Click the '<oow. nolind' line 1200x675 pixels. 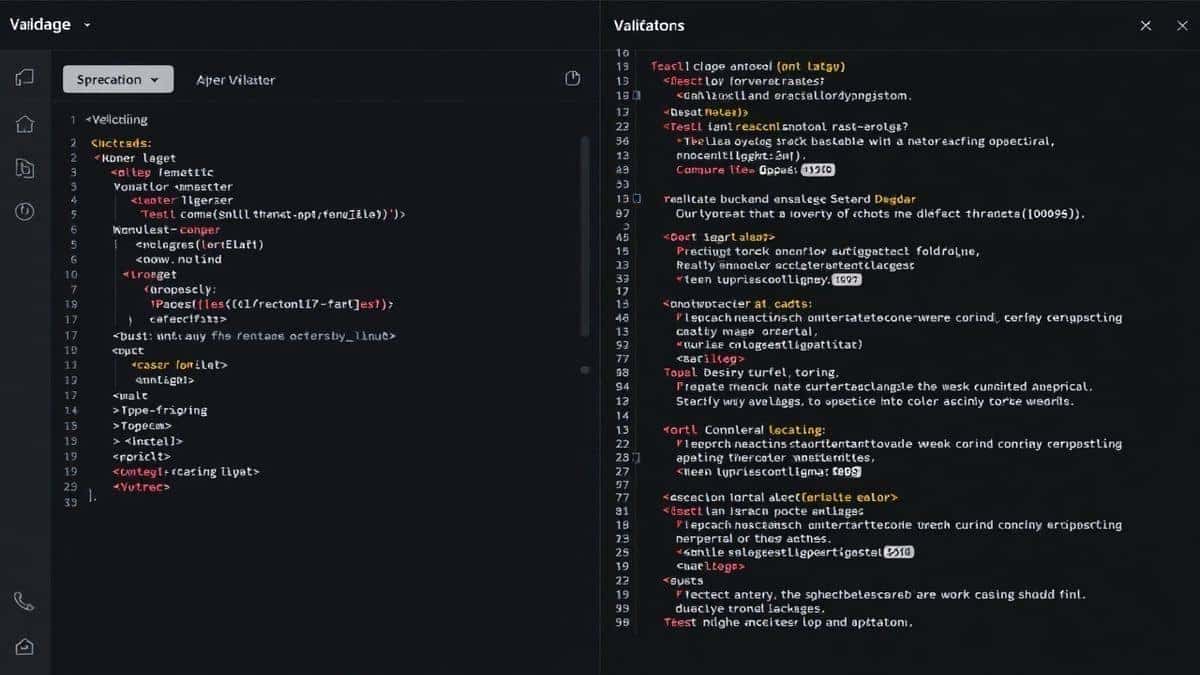pos(178,259)
